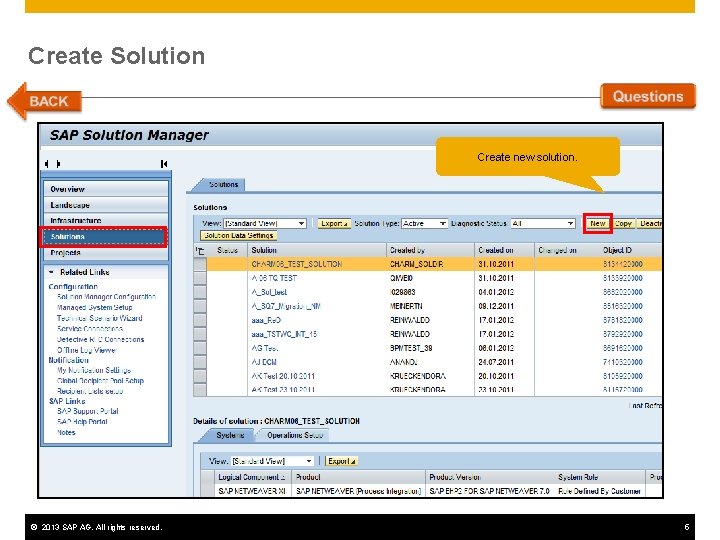This screenshot has height=540, width=720.
Task: Select row selector for CHARM06_TEST_SOLUTION
Action: (x=200, y=264)
